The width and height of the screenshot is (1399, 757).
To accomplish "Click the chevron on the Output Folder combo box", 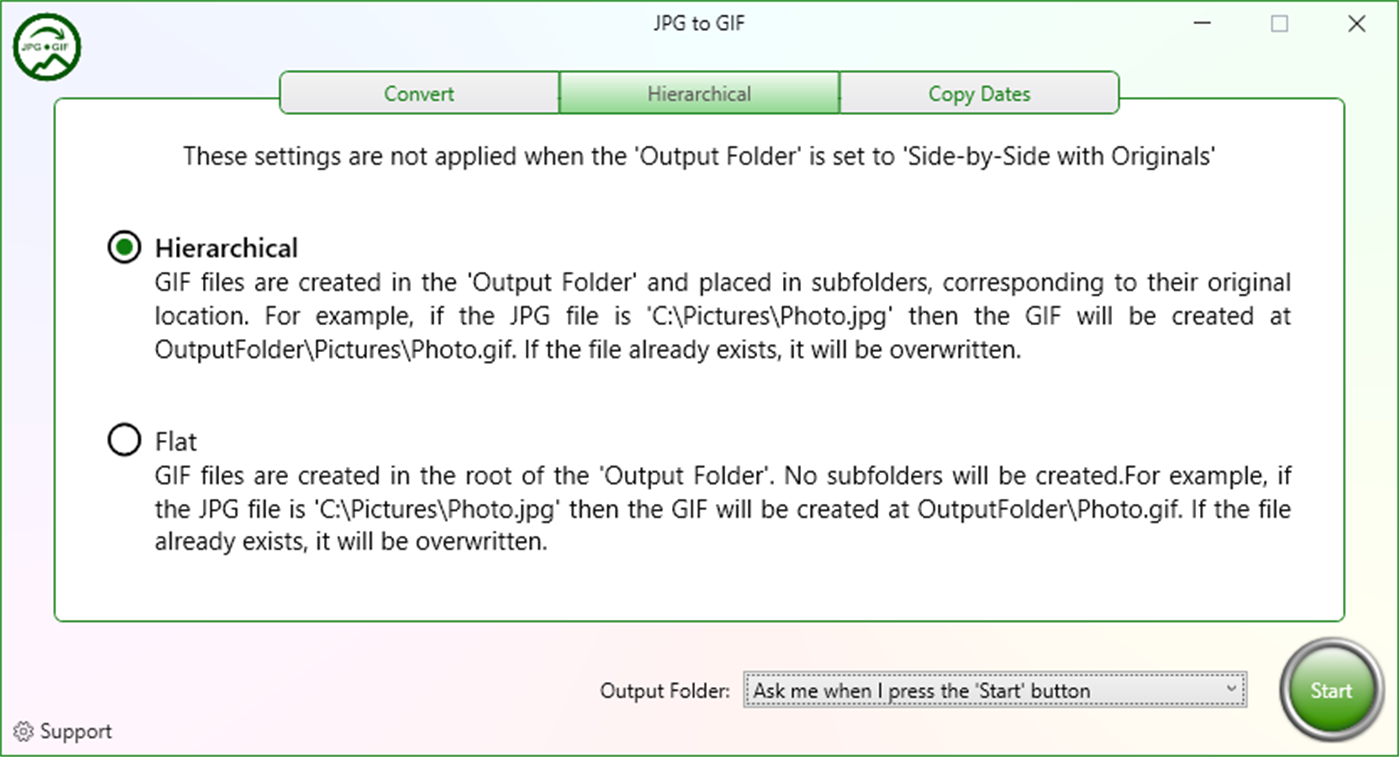I will (1233, 690).
